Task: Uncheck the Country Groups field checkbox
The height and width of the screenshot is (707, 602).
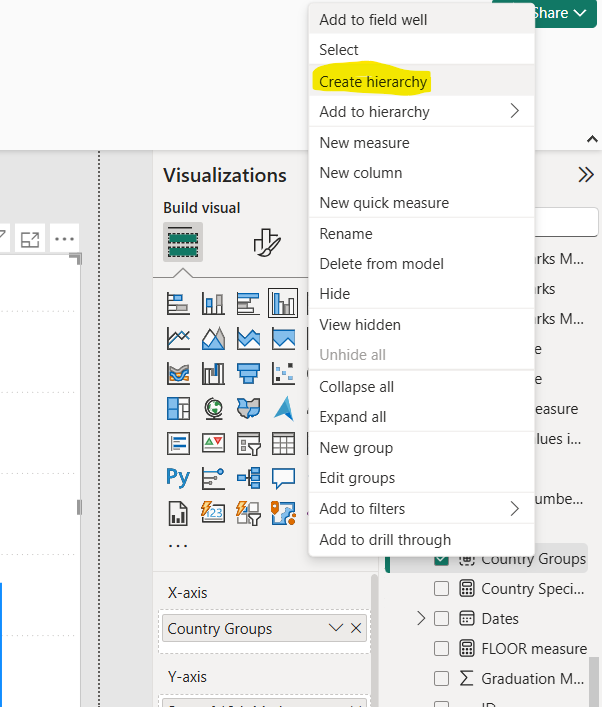Action: tap(441, 559)
